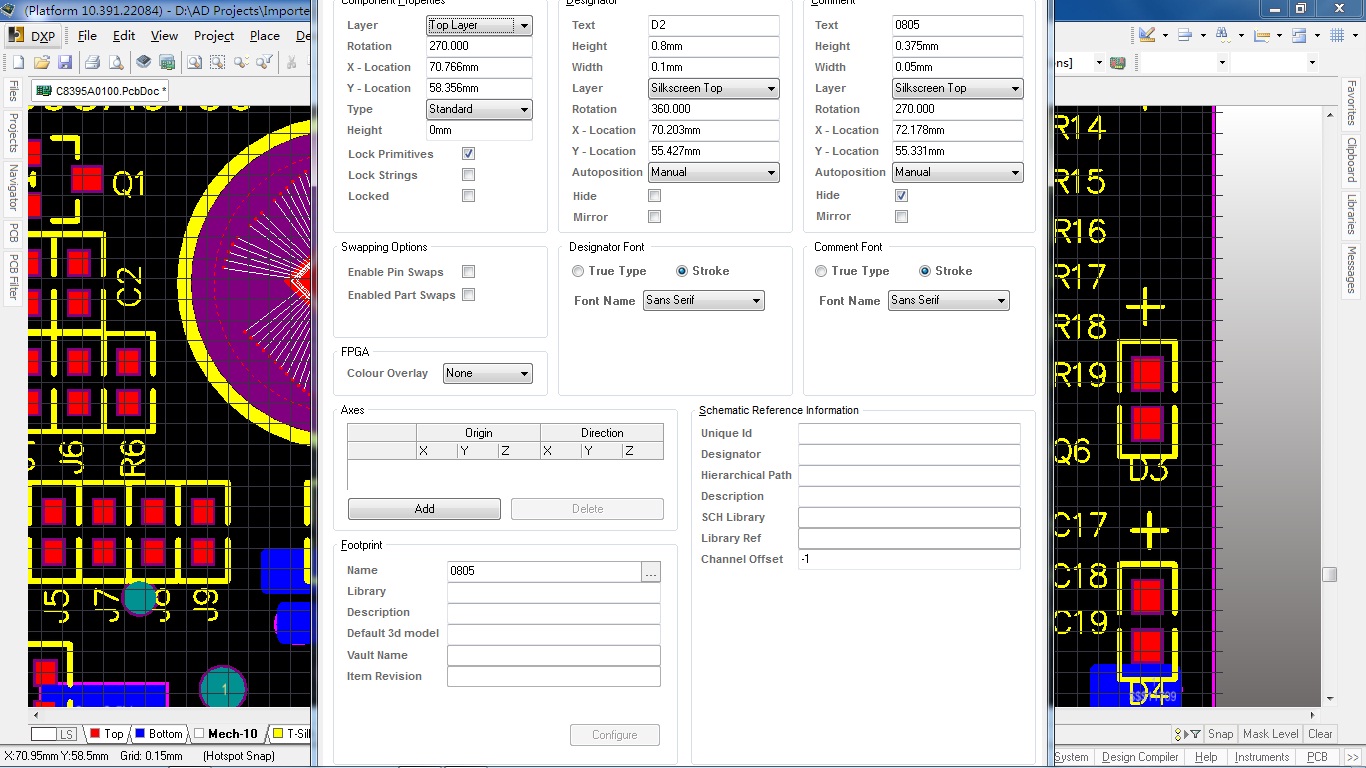Click the Add button in the Axes section
Viewport: 1366px width, 768px height.
click(x=424, y=509)
